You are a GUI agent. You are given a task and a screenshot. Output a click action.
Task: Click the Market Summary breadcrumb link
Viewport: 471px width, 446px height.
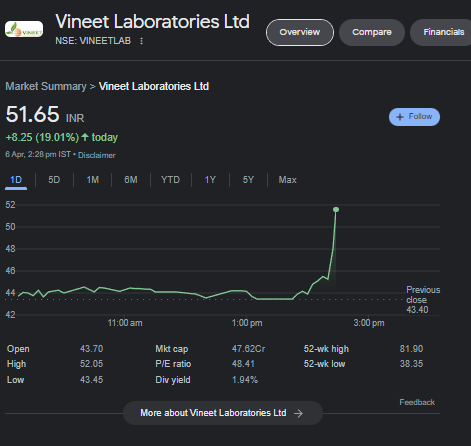46,86
